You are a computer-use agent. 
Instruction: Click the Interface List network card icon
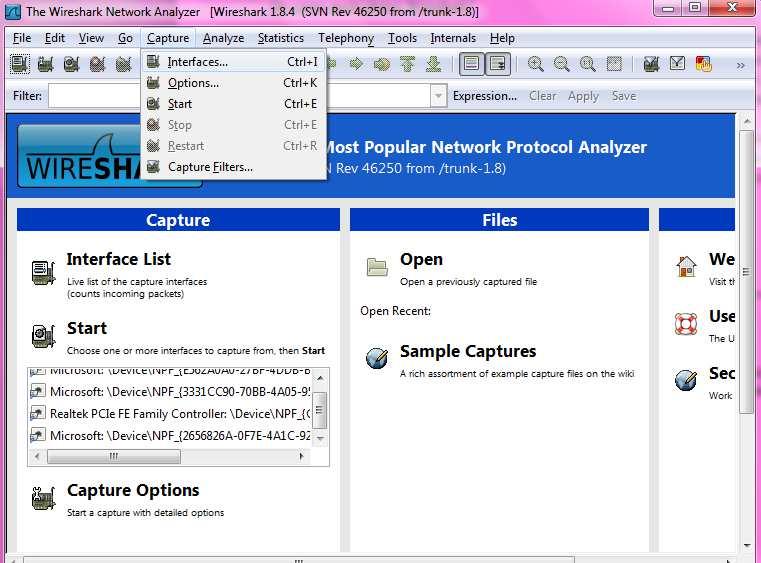44,272
